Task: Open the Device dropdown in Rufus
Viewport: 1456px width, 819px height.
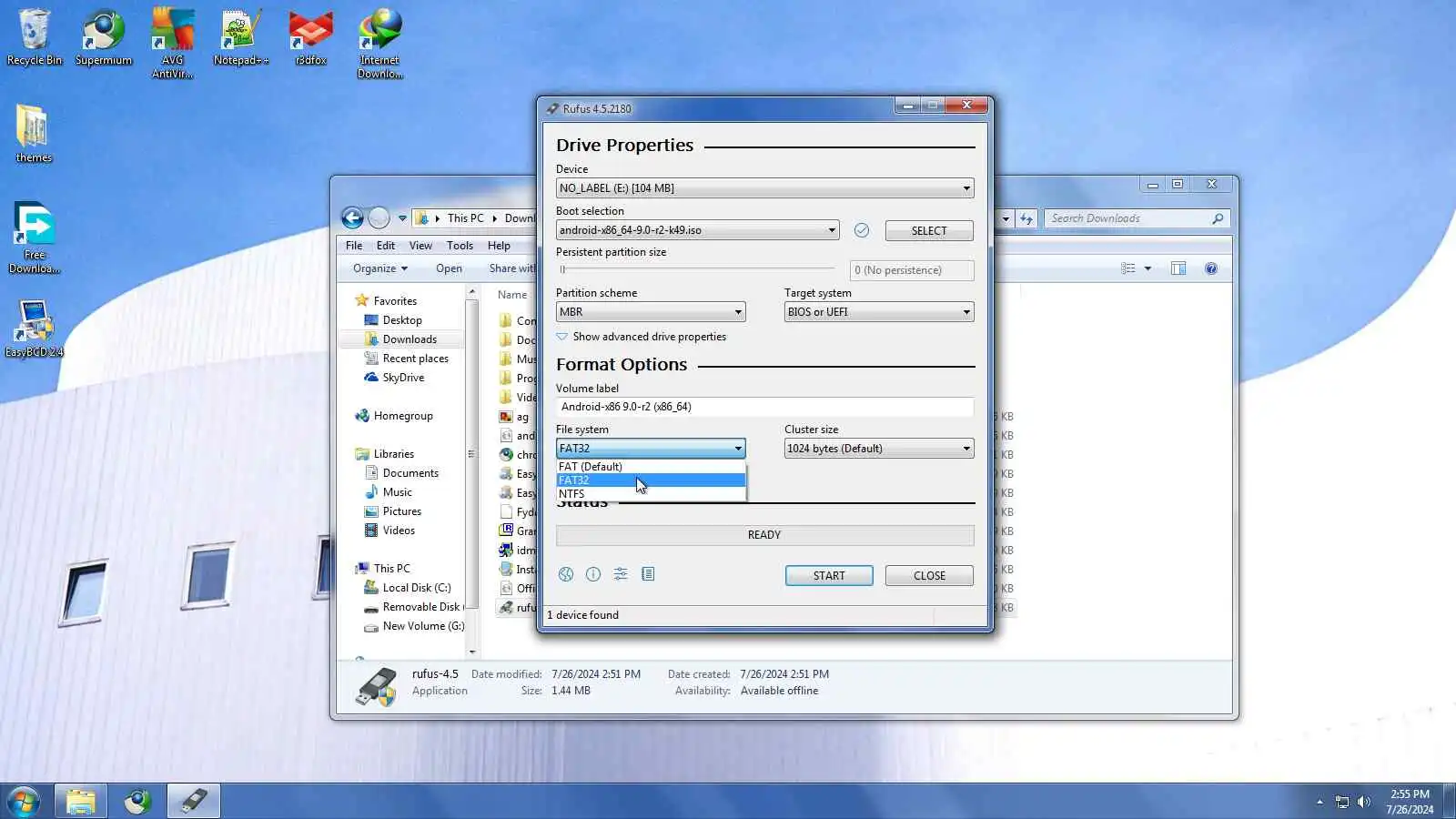Action: [764, 188]
